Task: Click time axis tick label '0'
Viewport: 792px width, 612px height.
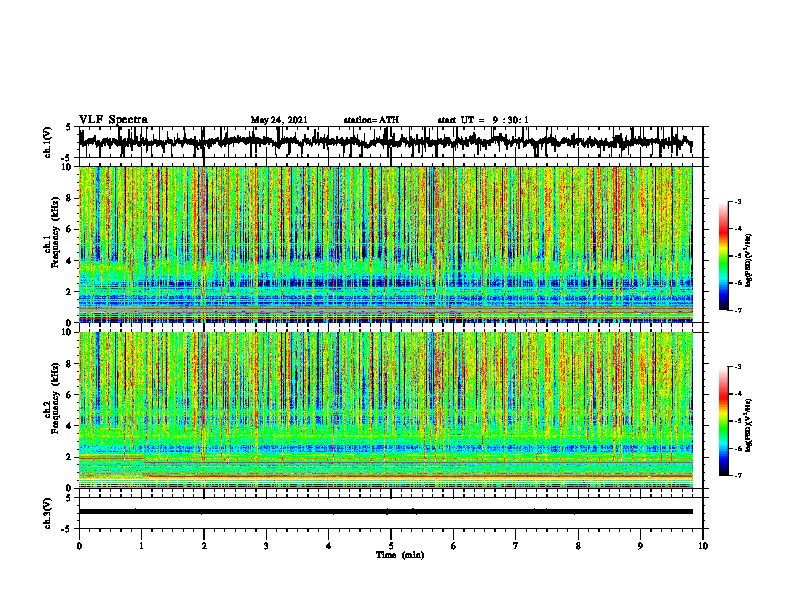Action: [x=79, y=546]
